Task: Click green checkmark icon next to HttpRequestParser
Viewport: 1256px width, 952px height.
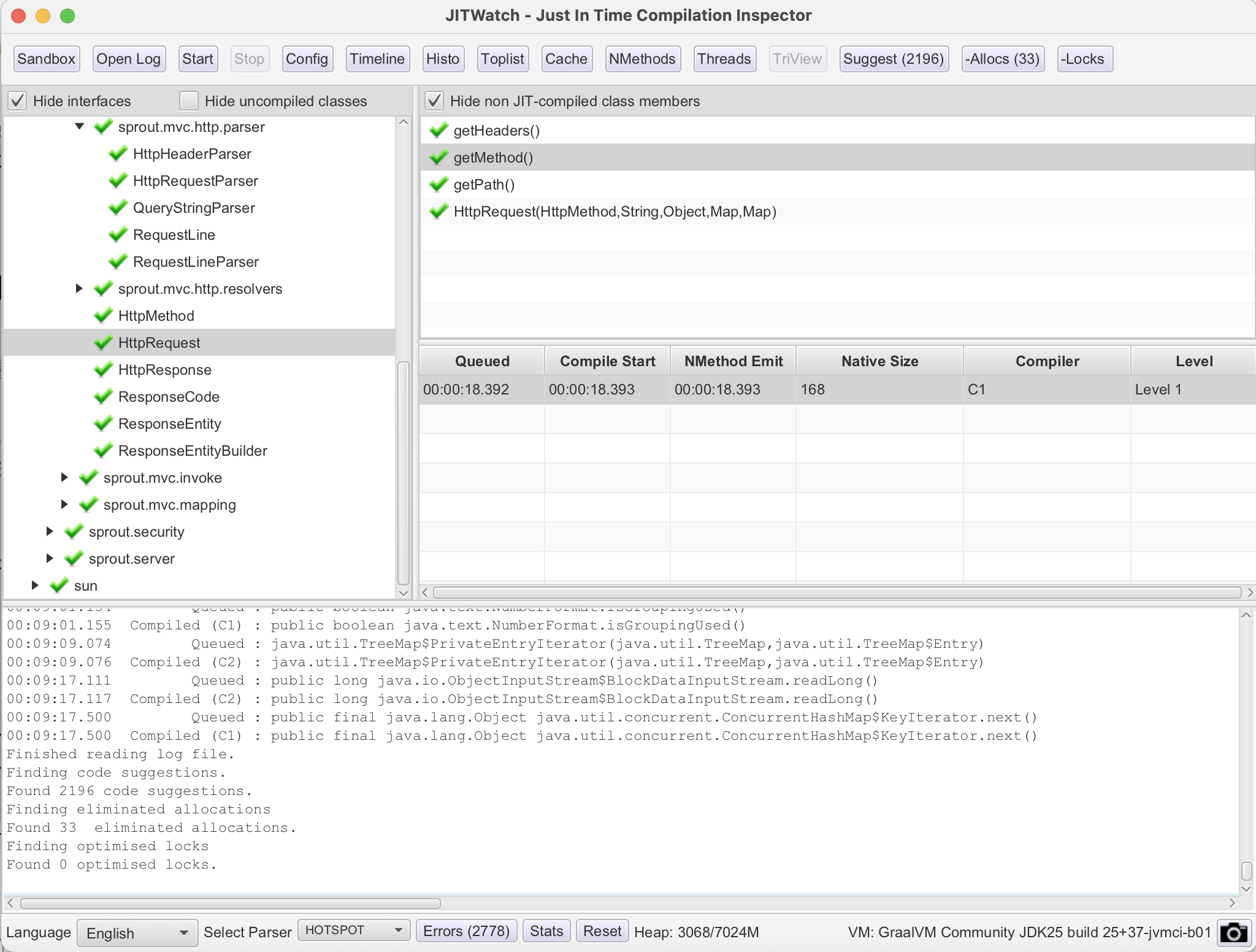Action: [x=118, y=180]
